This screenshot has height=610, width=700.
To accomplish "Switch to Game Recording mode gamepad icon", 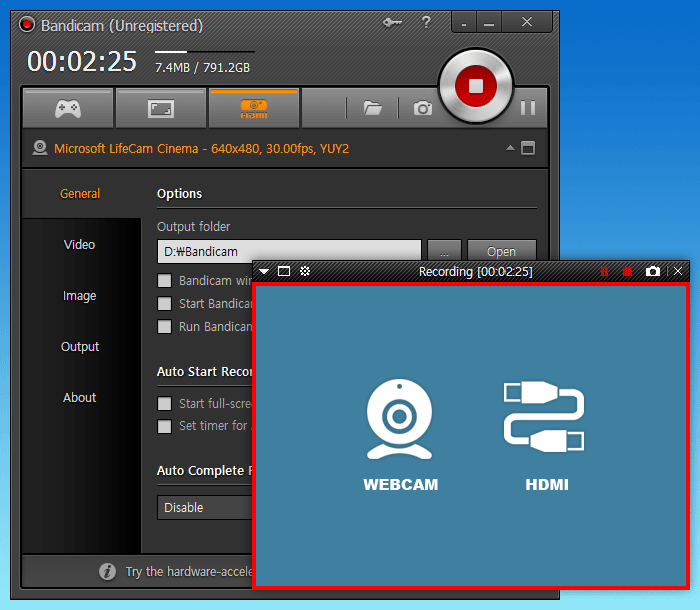I will click(68, 109).
